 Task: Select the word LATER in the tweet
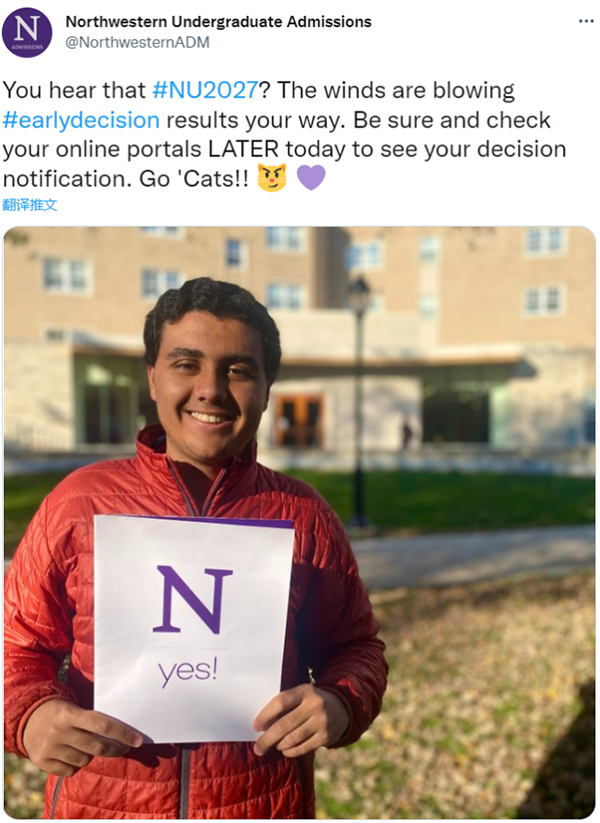[x=244, y=150]
